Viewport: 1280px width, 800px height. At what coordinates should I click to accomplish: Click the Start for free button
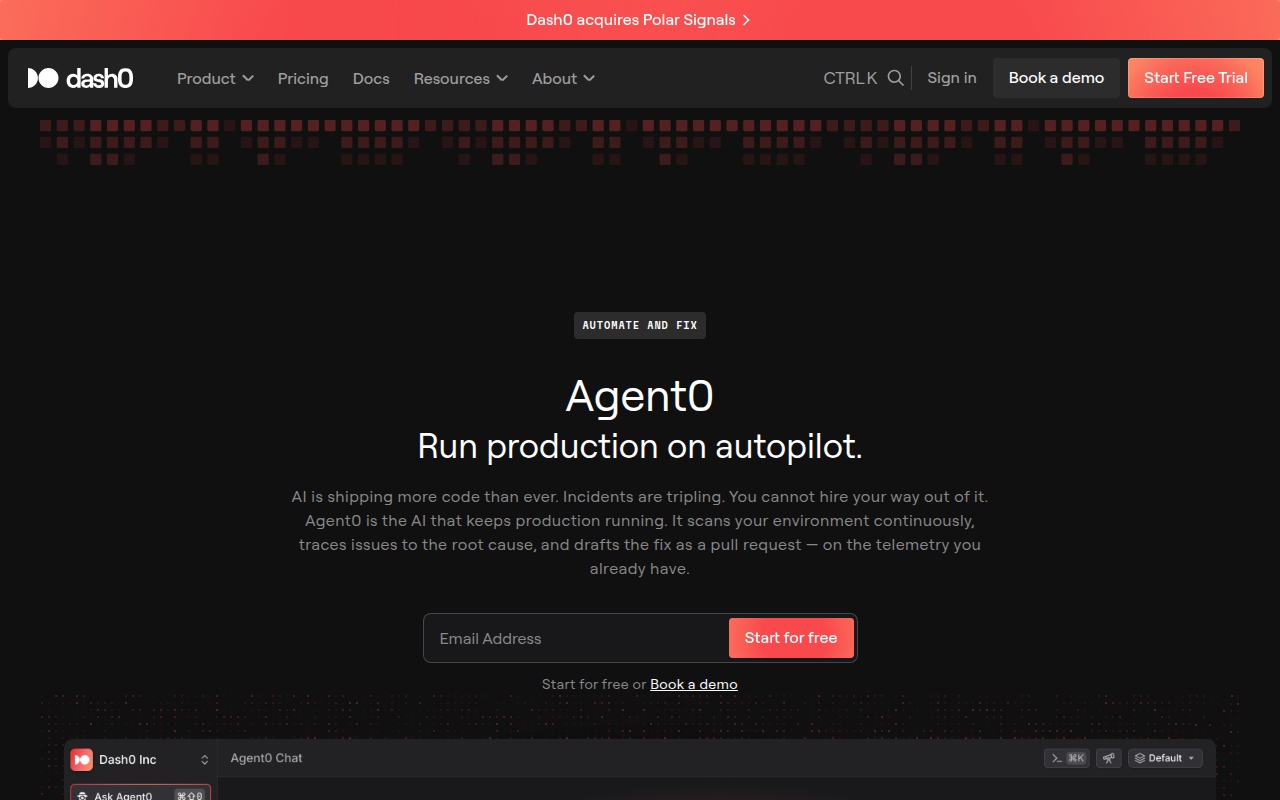tap(791, 638)
